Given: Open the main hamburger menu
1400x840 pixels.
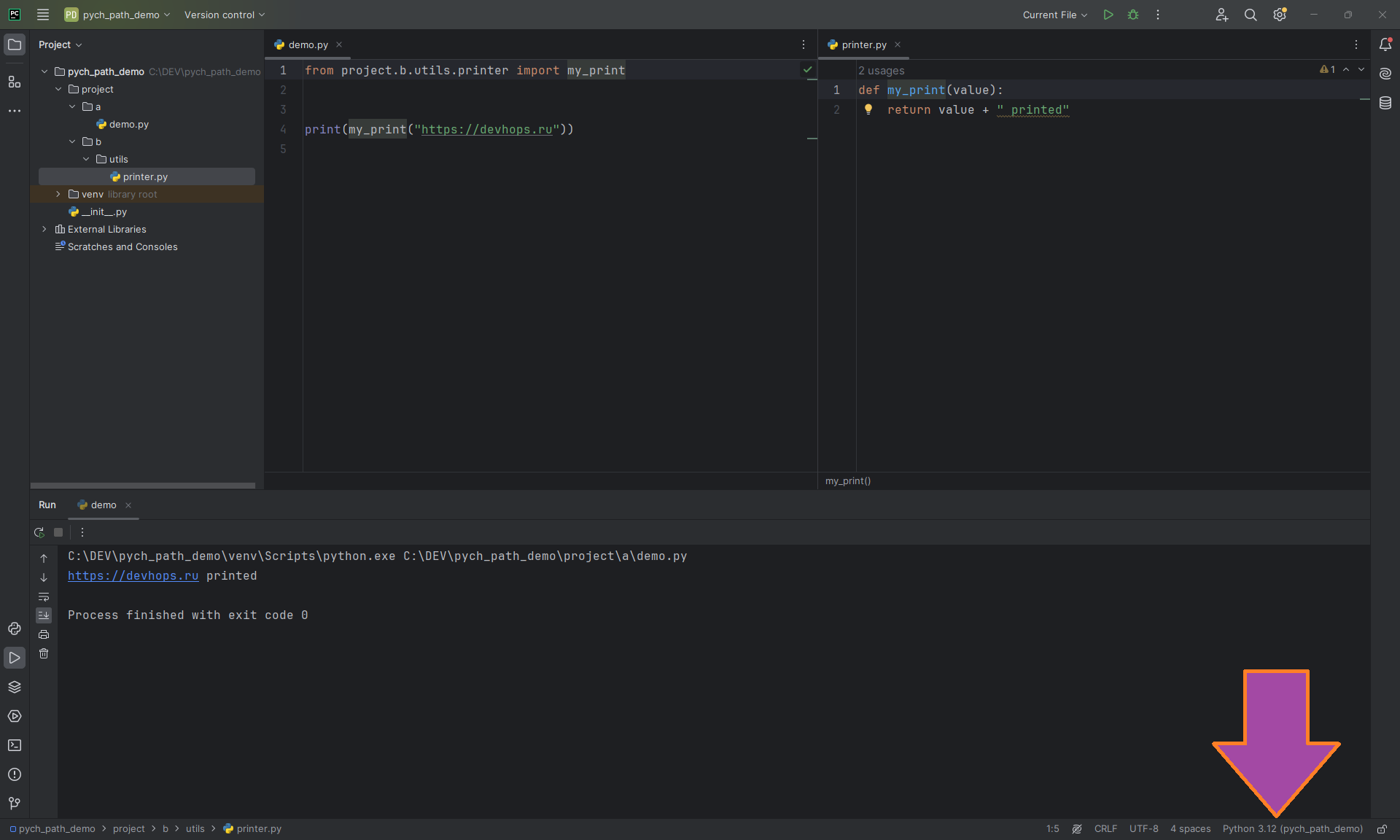Looking at the screenshot, I should [x=43, y=15].
